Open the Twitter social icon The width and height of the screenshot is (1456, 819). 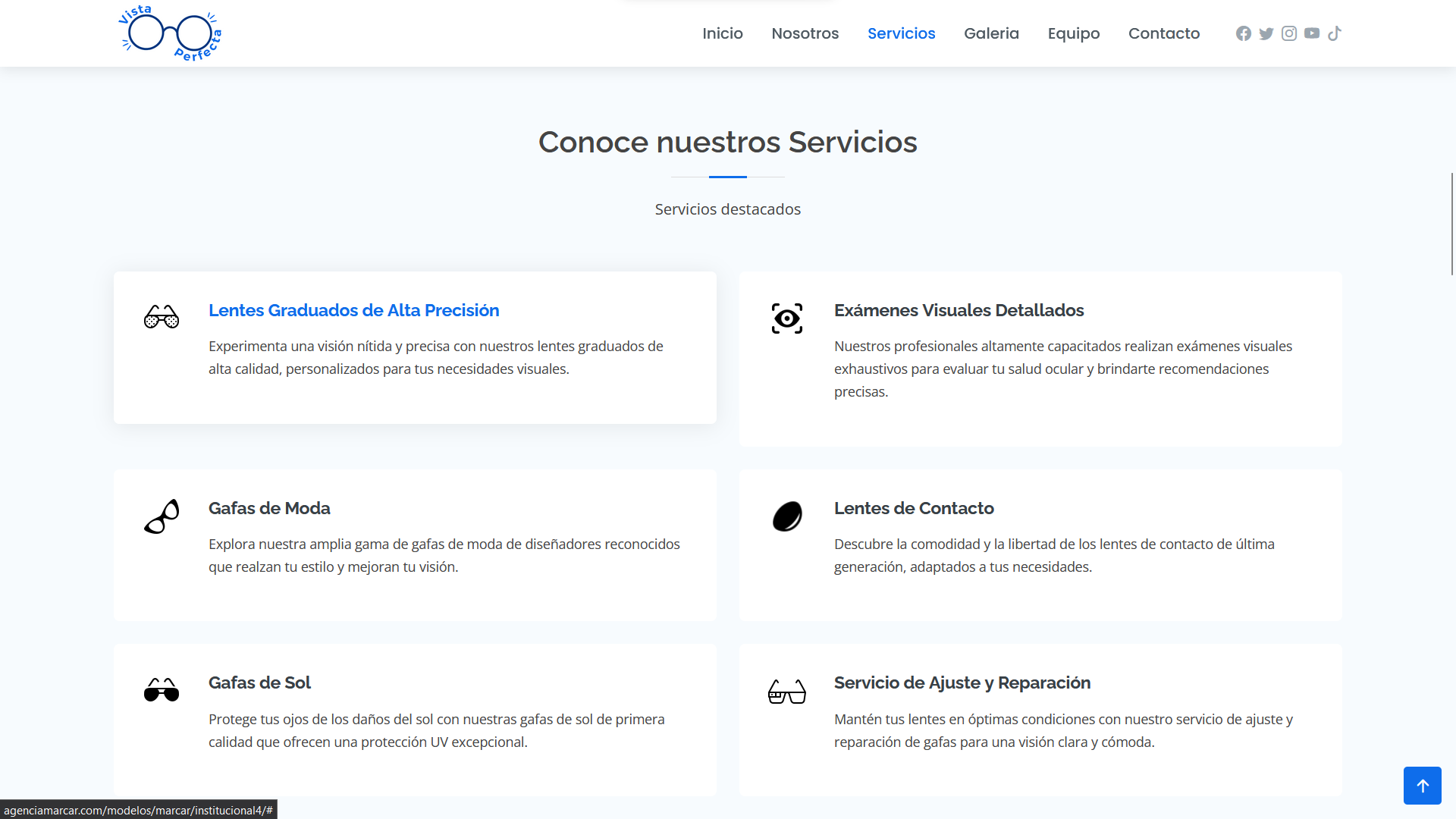point(1266,33)
